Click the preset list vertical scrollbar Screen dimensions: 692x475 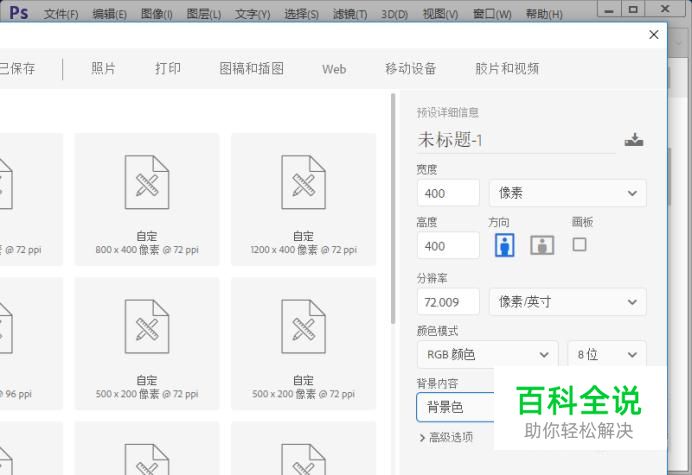[393, 209]
